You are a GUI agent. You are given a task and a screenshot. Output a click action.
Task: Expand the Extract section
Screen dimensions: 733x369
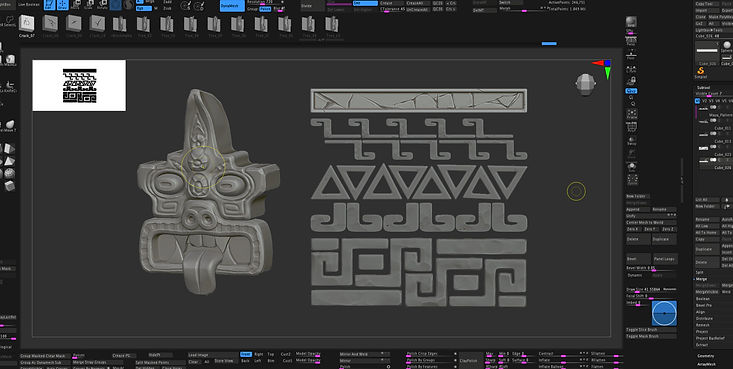[x=702, y=345]
